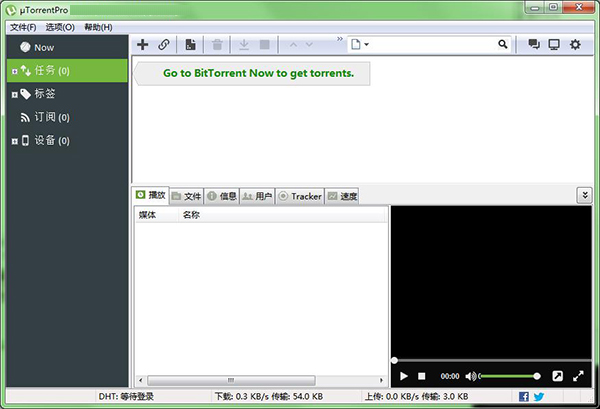Click the 上传 speed status entry
This screenshot has width=600, height=409.
416,397
